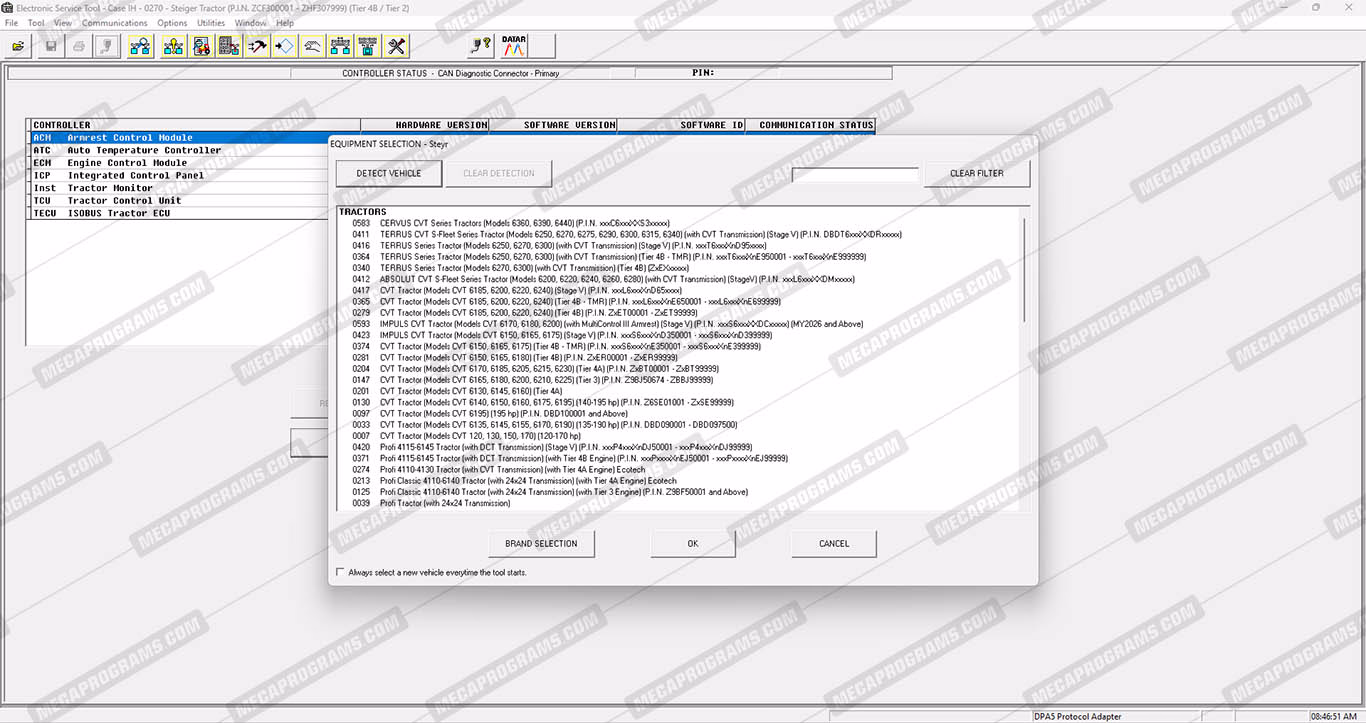Open the File menu
This screenshot has width=1366, height=723.
(12, 23)
